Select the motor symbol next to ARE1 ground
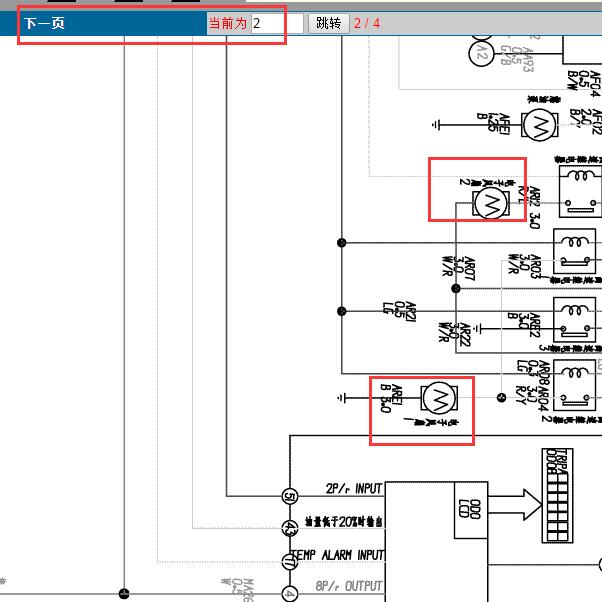The height and width of the screenshot is (602, 602). tap(438, 398)
